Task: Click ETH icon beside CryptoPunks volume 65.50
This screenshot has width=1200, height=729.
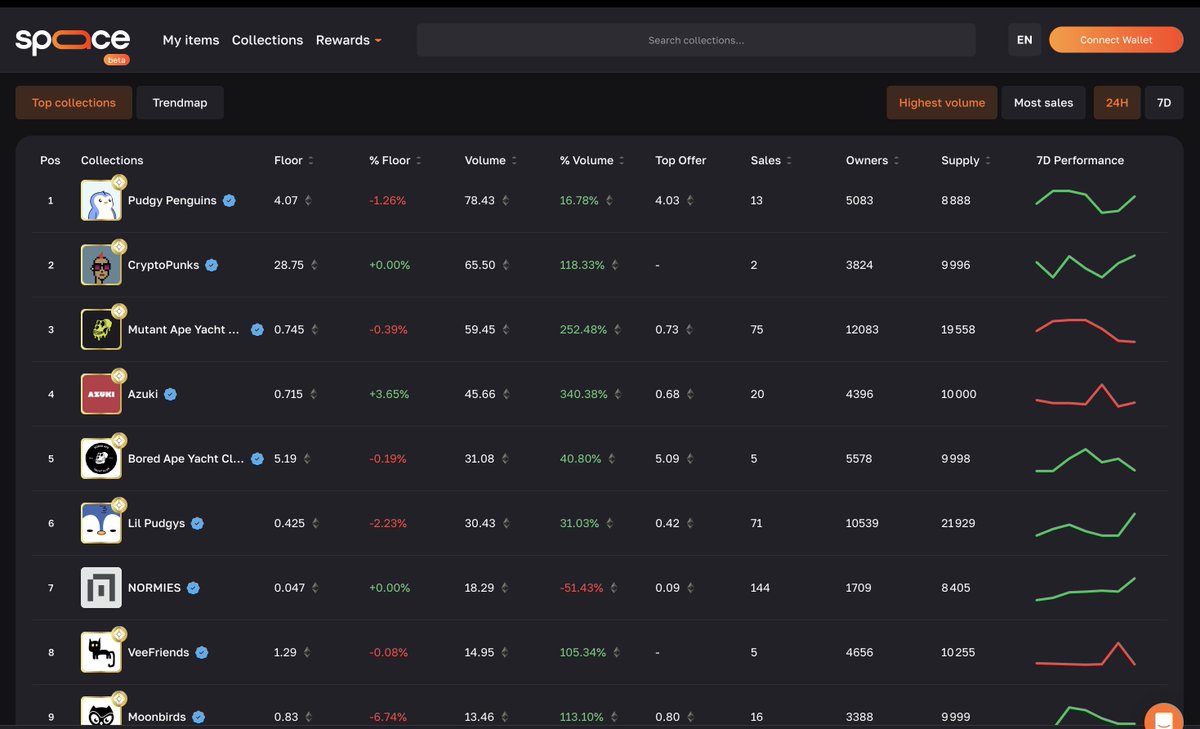Action: click(506, 265)
